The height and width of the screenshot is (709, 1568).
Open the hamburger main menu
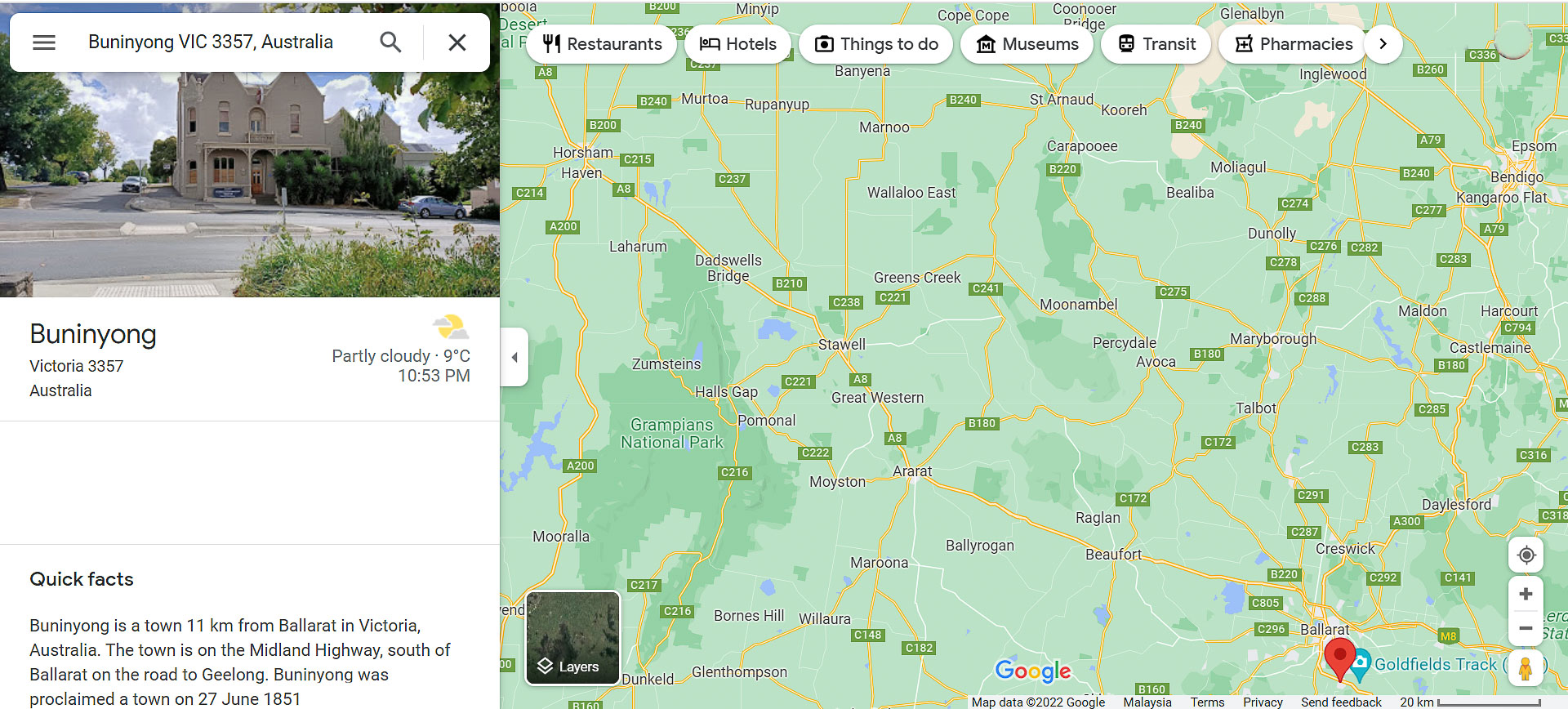[x=44, y=42]
